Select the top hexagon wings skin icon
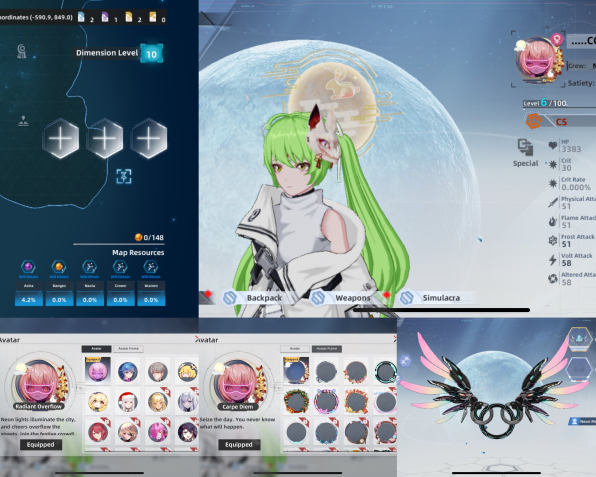596x477 pixels. tap(580, 338)
